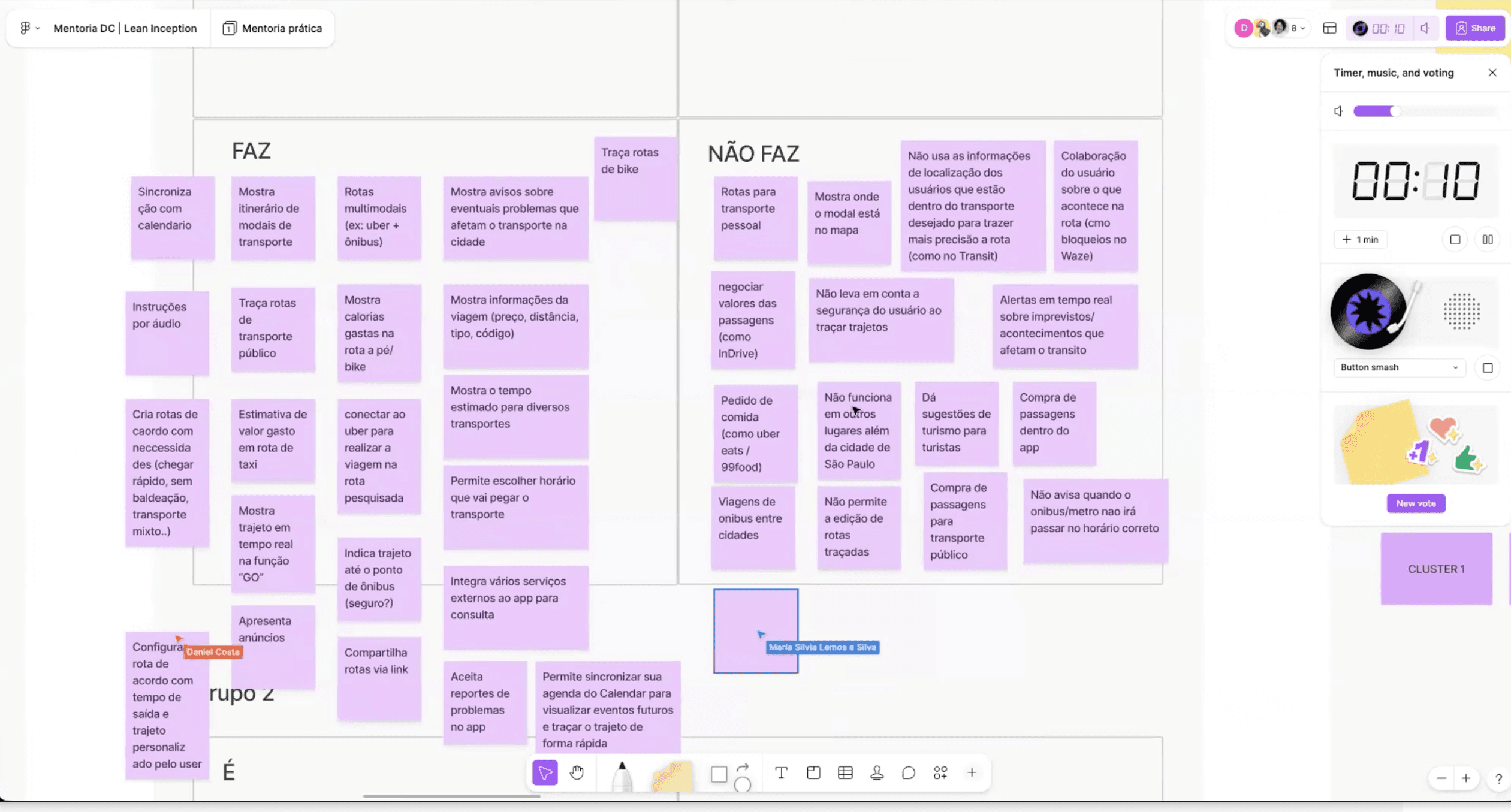Image resolution: width=1511 pixels, height=812 pixels.
Task: Open the FigJam main menu dropdown
Action: tap(29, 28)
